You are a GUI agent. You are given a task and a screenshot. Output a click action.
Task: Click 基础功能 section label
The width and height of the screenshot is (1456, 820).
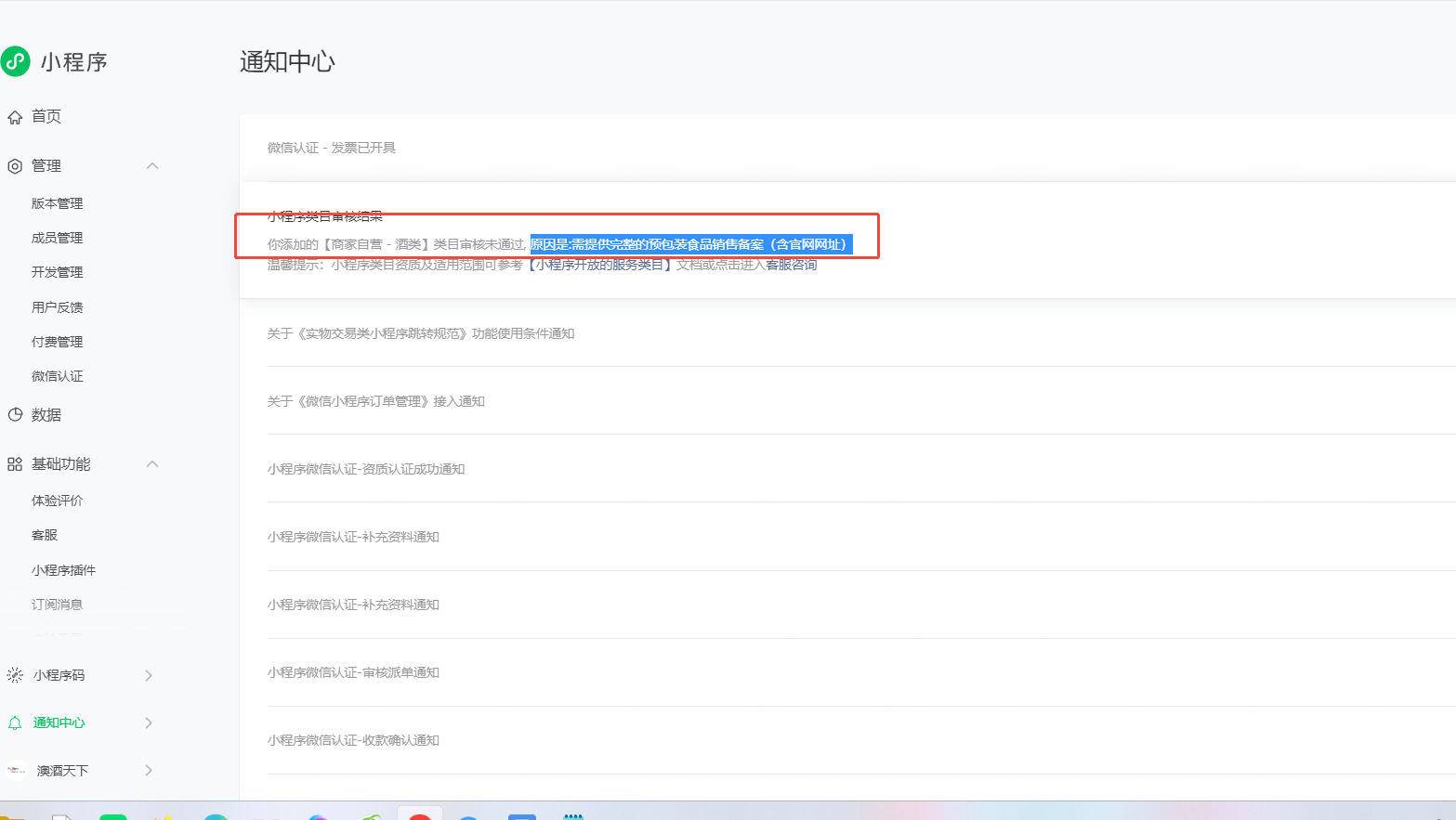(x=61, y=463)
